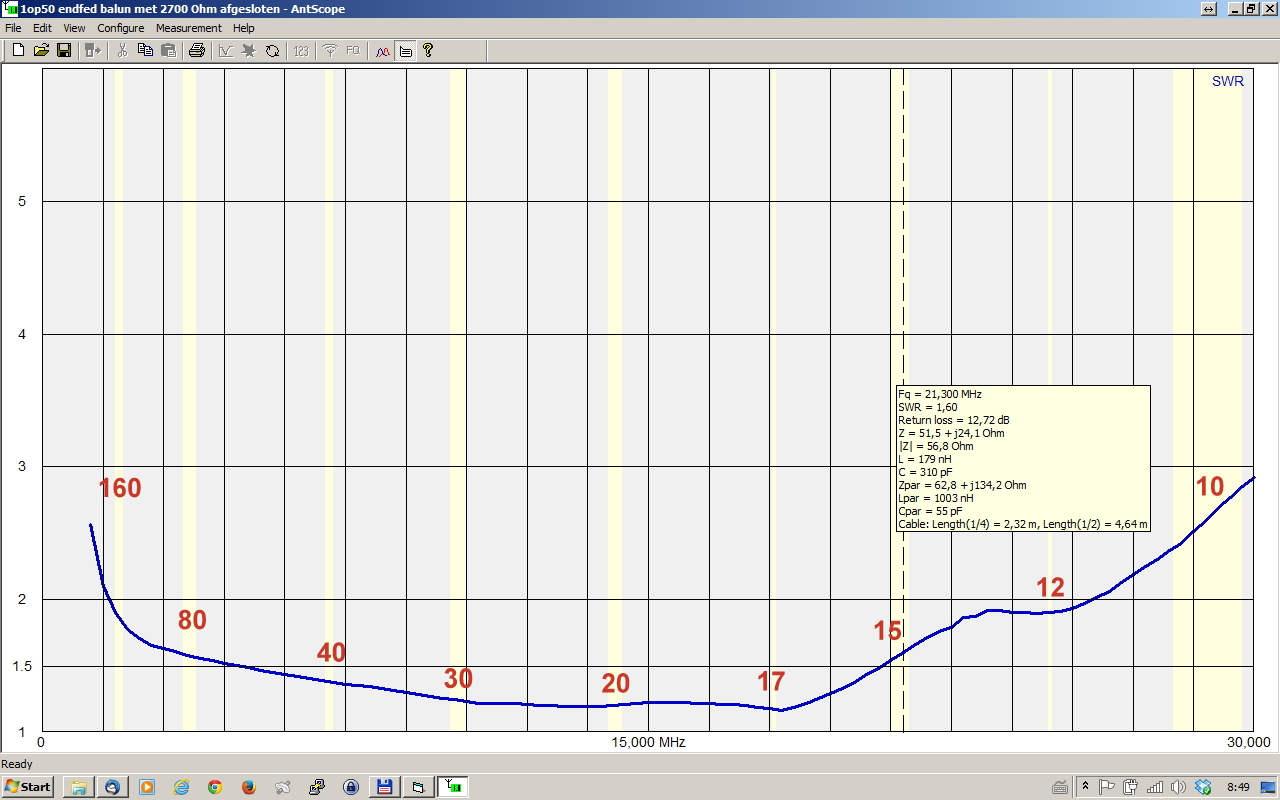Expand the View menu
The image size is (1280, 800).
pos(74,28)
